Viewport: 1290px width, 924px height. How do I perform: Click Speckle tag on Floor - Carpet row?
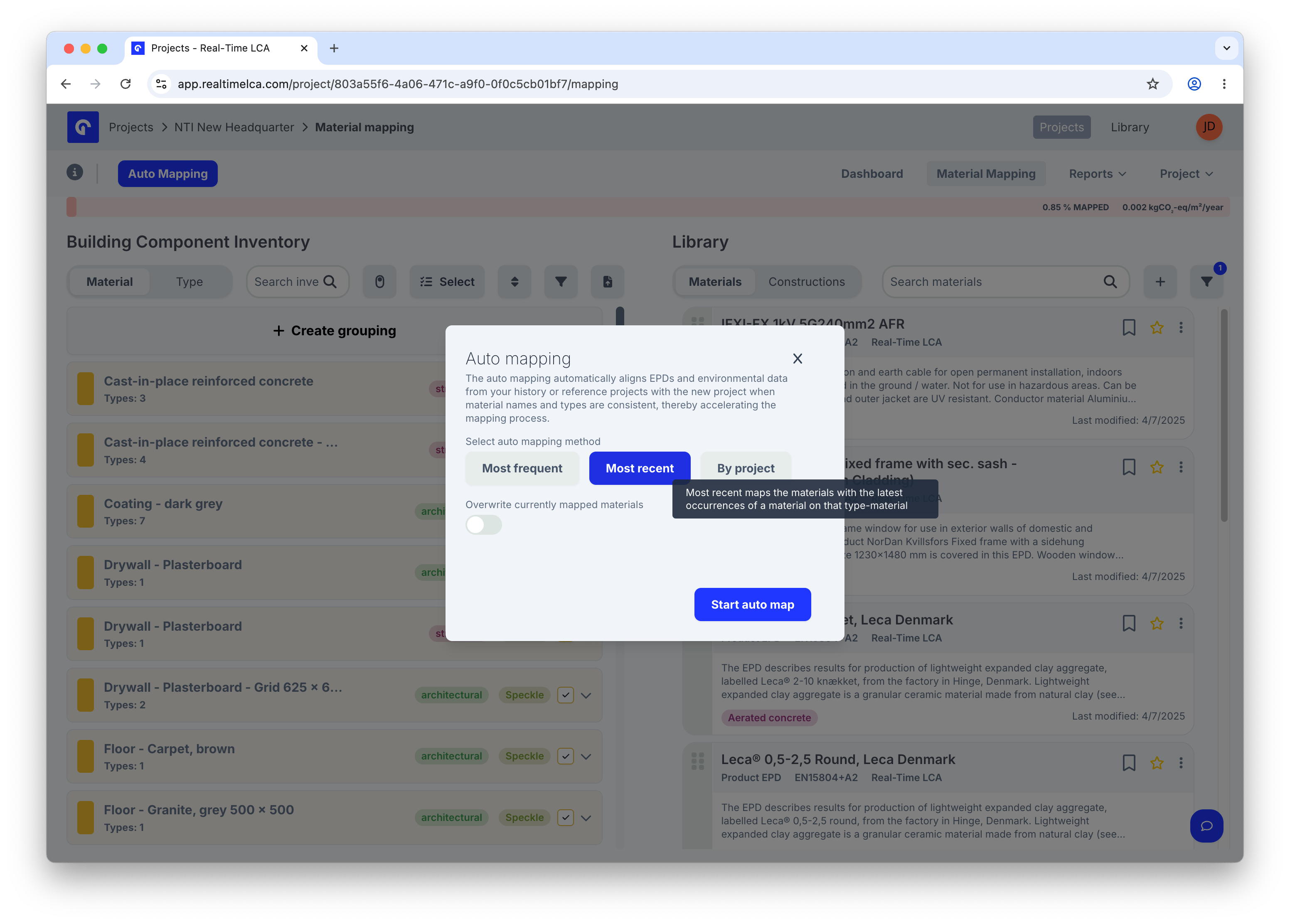coord(524,756)
